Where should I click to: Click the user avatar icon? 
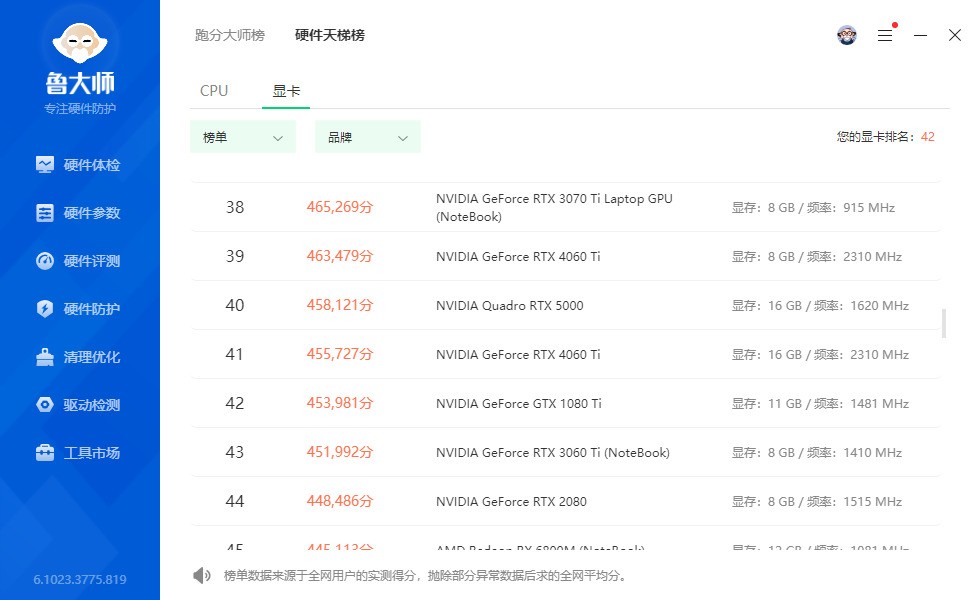[x=847, y=35]
